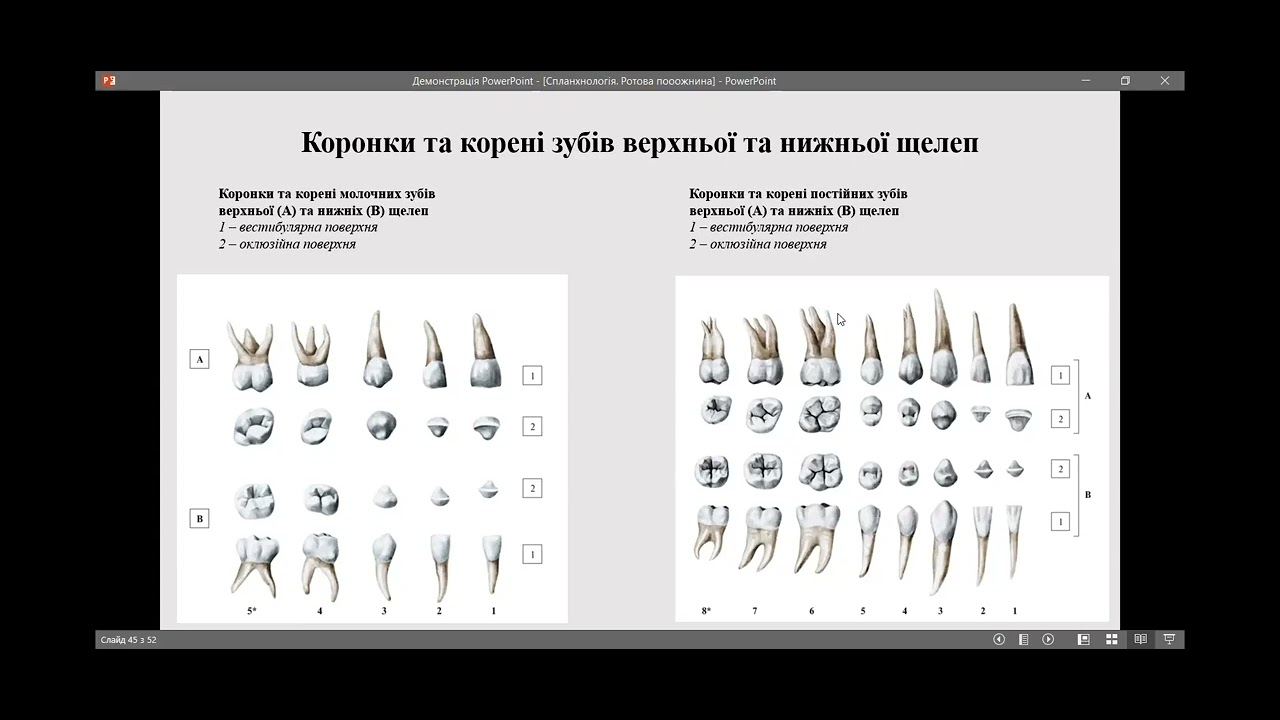Click the permanent teeth illustration image
This screenshot has height=720, width=1280.
click(x=892, y=449)
